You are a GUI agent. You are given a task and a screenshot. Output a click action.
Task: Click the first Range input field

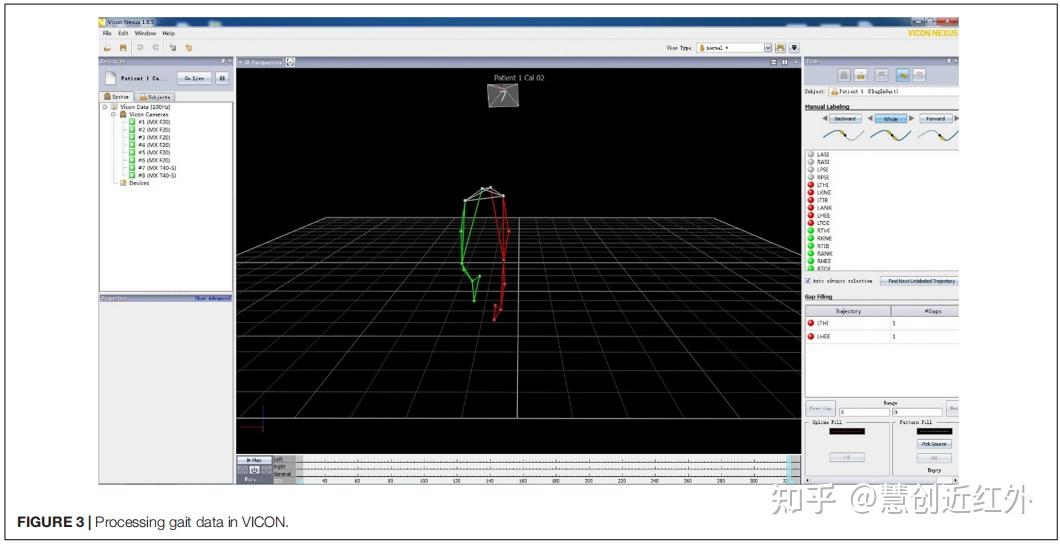pyautogui.click(x=863, y=412)
